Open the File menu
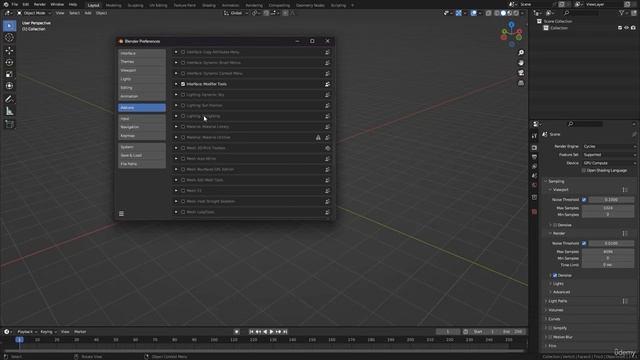 coord(14,4)
